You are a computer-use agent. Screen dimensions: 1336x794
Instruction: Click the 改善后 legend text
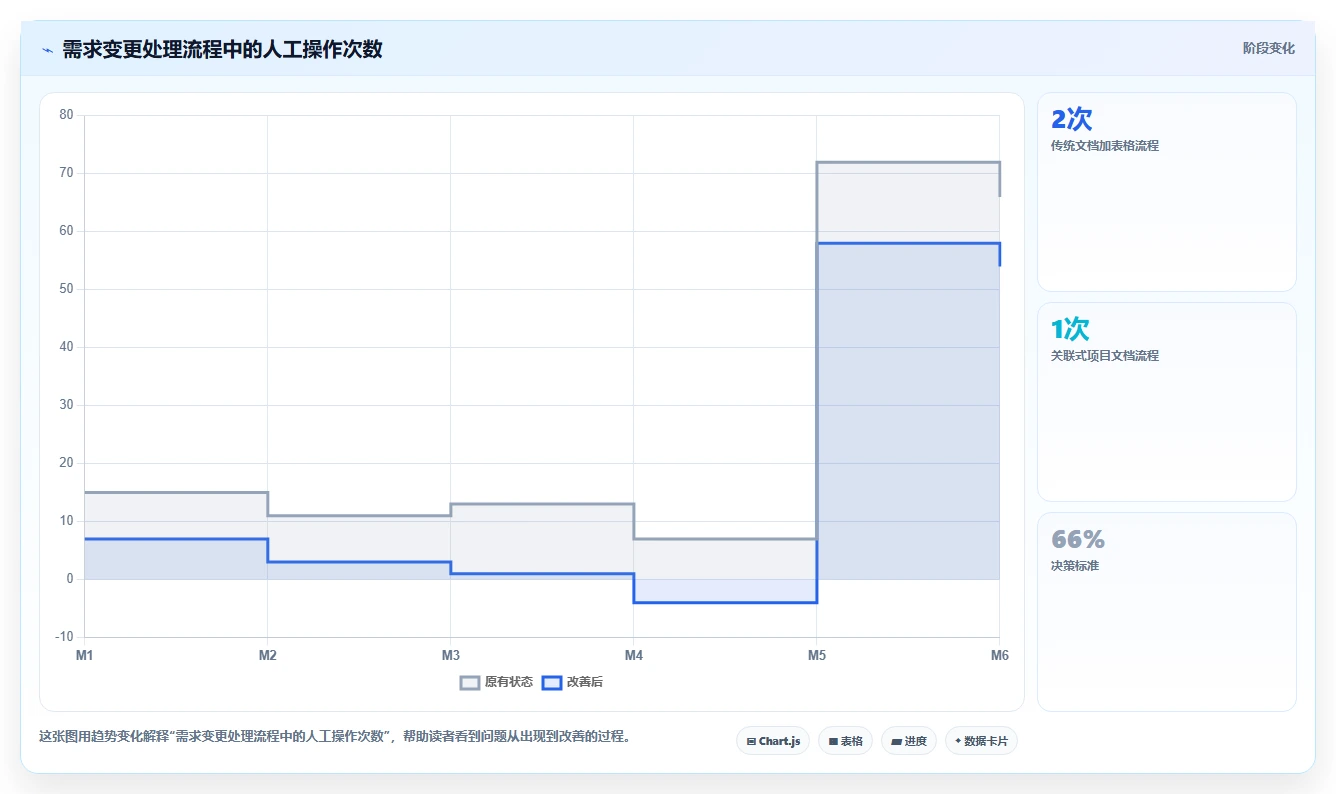(x=585, y=682)
